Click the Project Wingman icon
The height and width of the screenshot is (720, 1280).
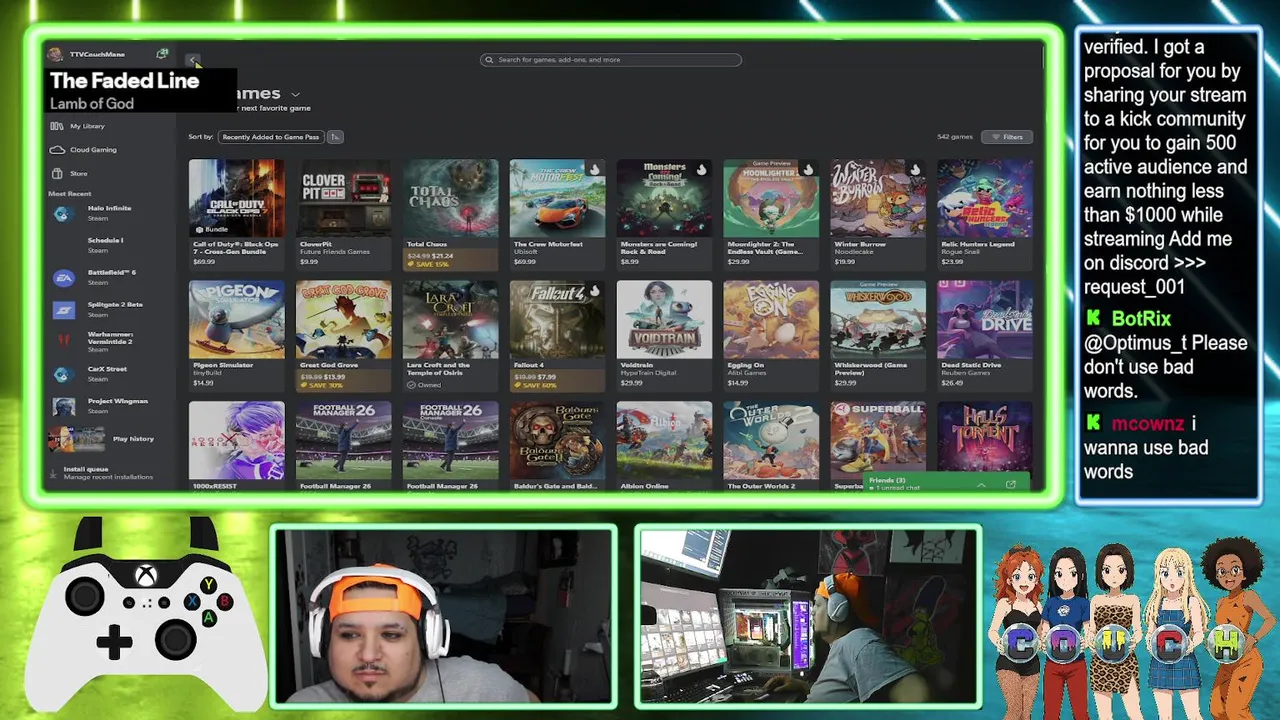[x=64, y=406]
